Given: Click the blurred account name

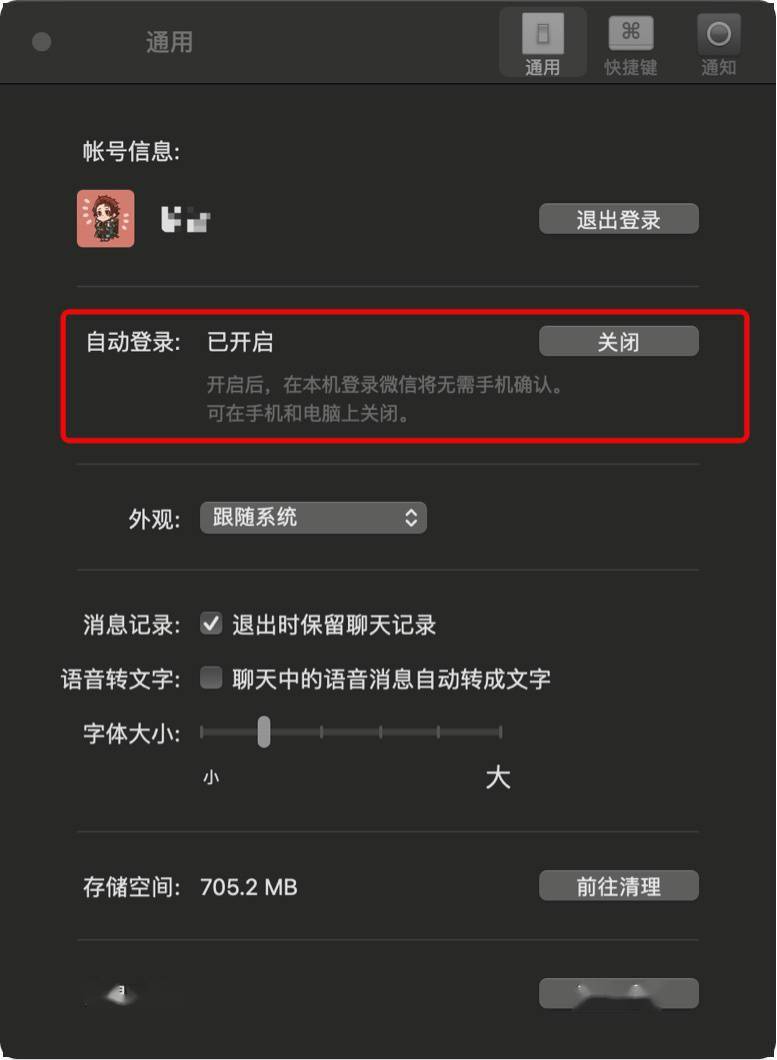Looking at the screenshot, I should coord(185,220).
